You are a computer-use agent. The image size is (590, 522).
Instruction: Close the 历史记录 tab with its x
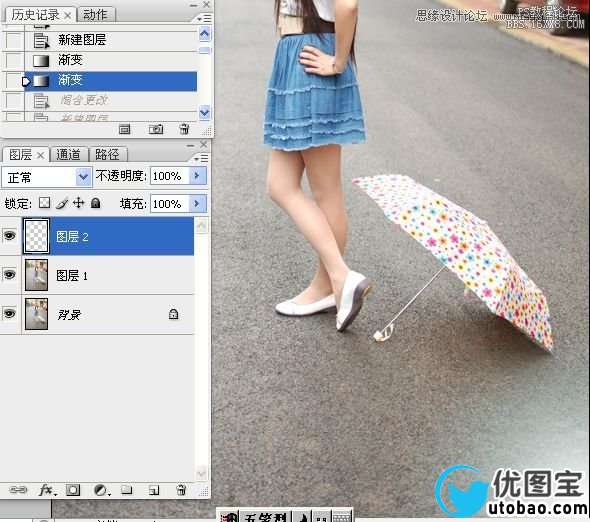pos(68,15)
